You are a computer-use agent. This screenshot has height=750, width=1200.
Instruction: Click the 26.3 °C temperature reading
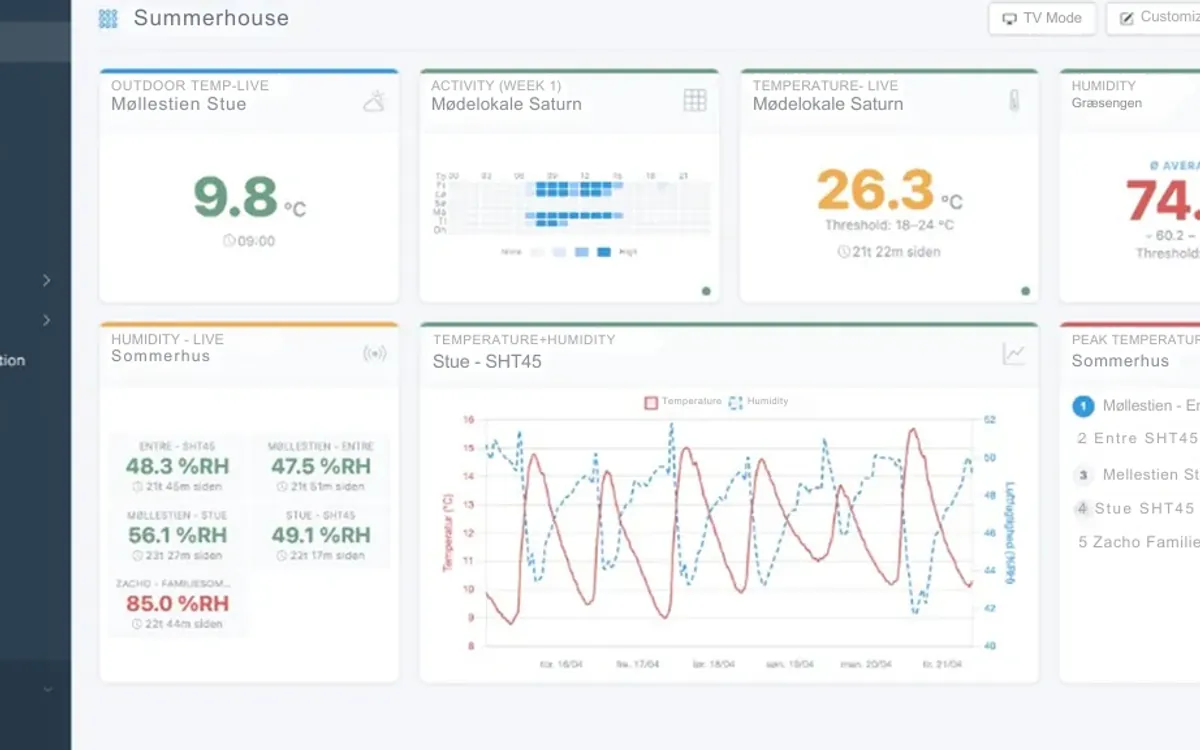[x=889, y=190]
